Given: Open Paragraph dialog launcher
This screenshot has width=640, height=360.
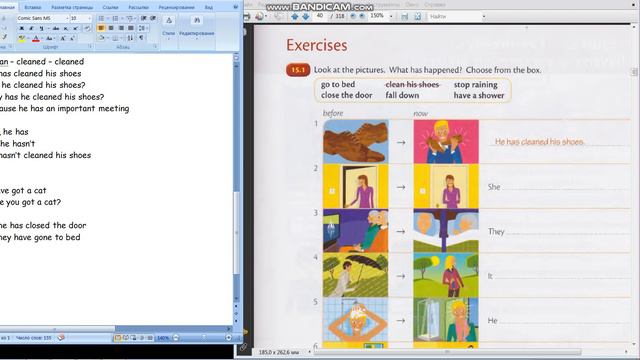Looking at the screenshot, I should 155,47.
